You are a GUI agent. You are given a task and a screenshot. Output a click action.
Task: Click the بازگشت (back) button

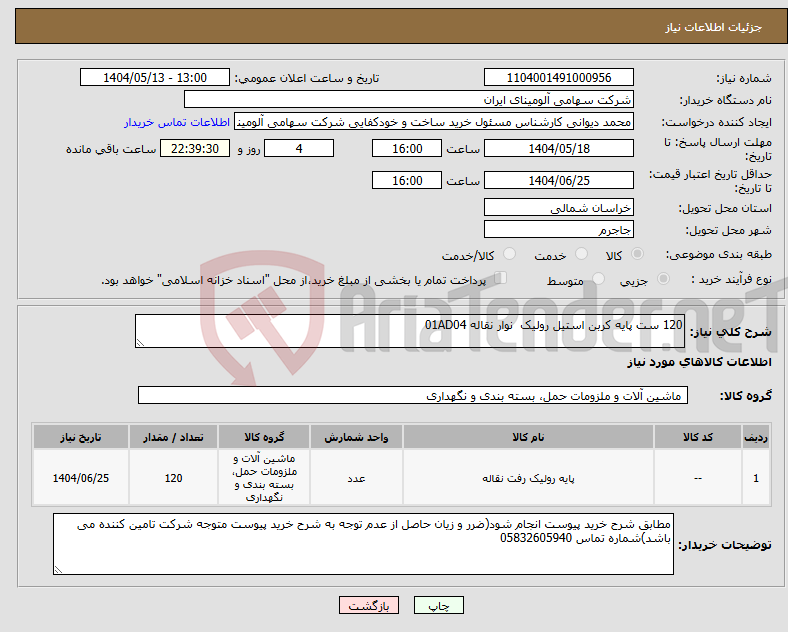point(369,605)
